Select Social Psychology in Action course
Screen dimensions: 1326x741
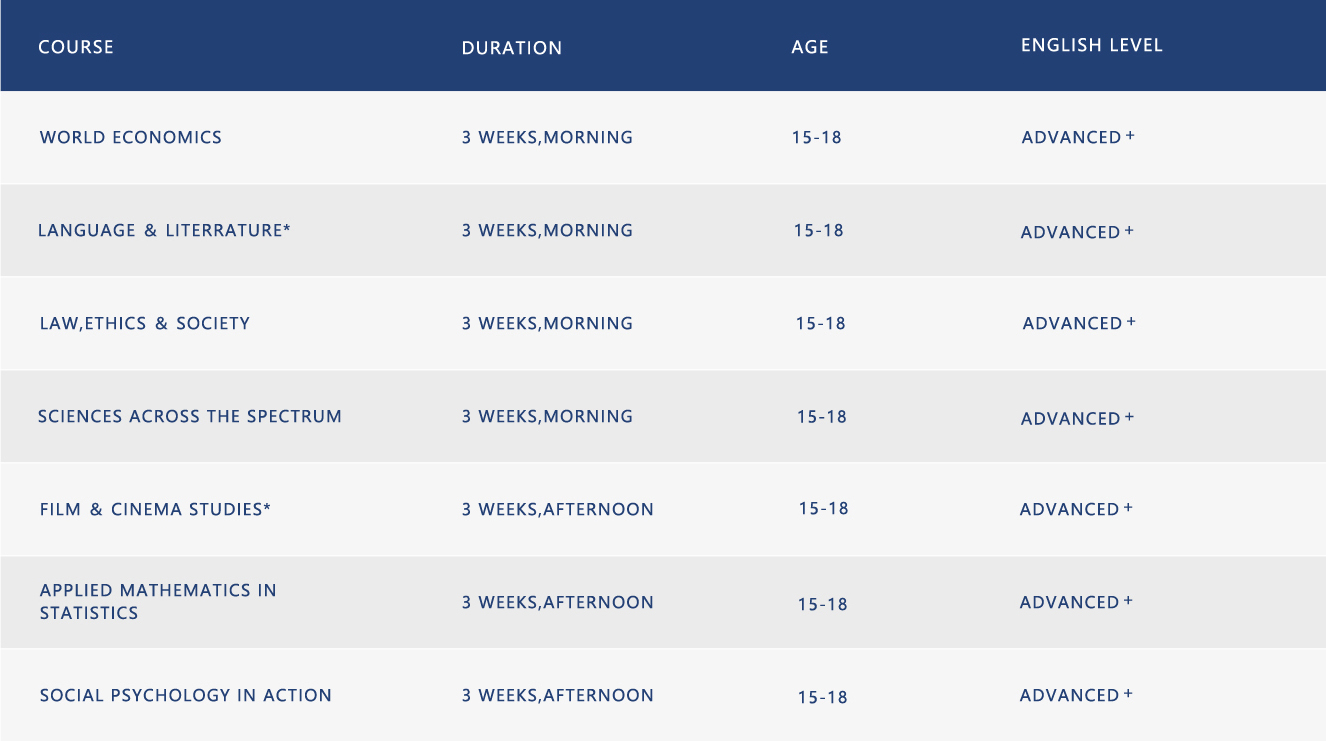click(x=186, y=696)
